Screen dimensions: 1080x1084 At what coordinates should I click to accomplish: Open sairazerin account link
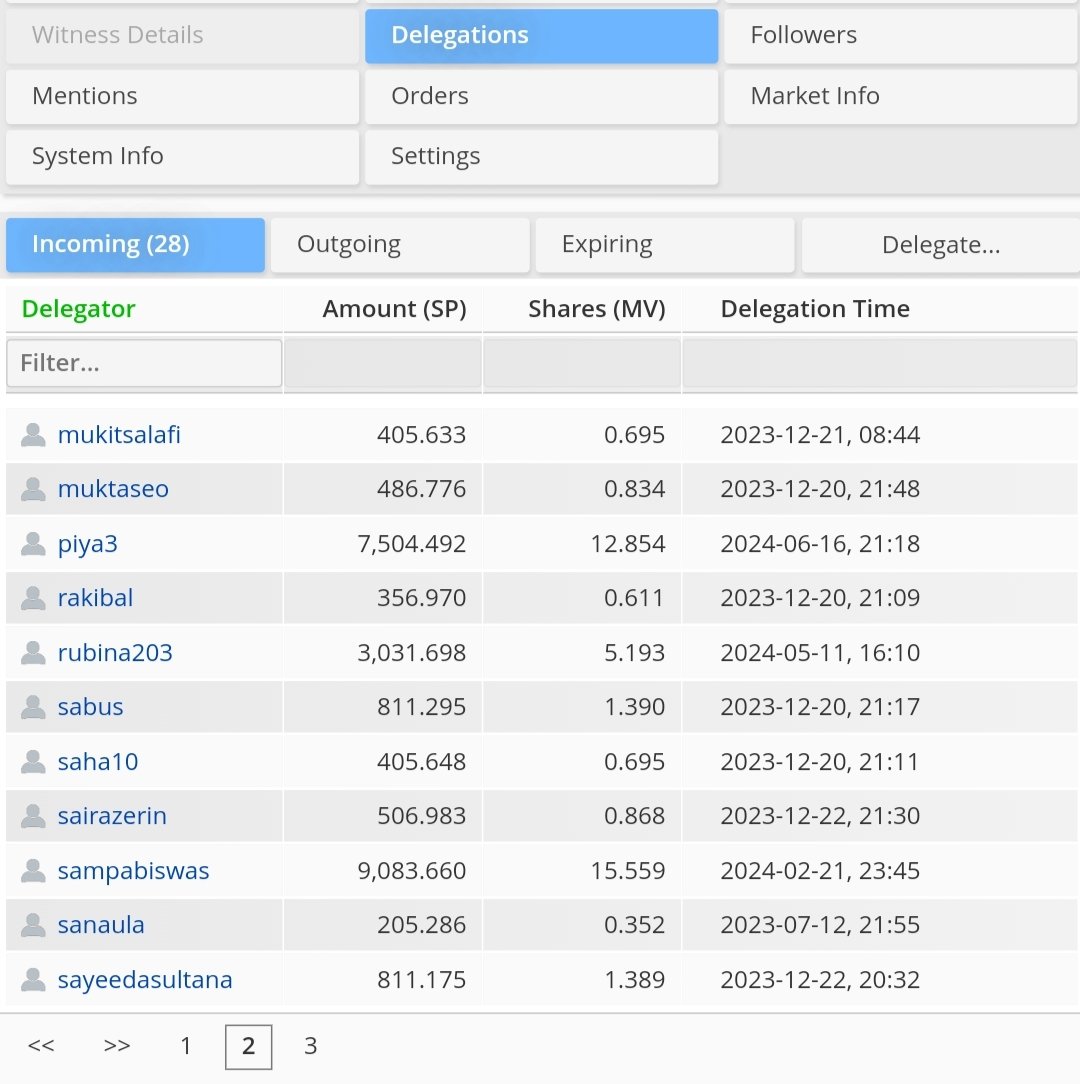pos(112,816)
